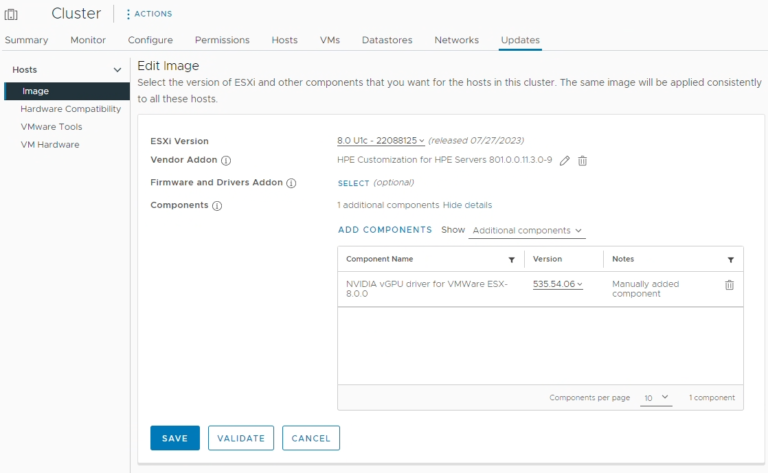768x473 pixels.
Task: Click the info icon next to Vendor Addon
Action: pyautogui.click(x=226, y=160)
